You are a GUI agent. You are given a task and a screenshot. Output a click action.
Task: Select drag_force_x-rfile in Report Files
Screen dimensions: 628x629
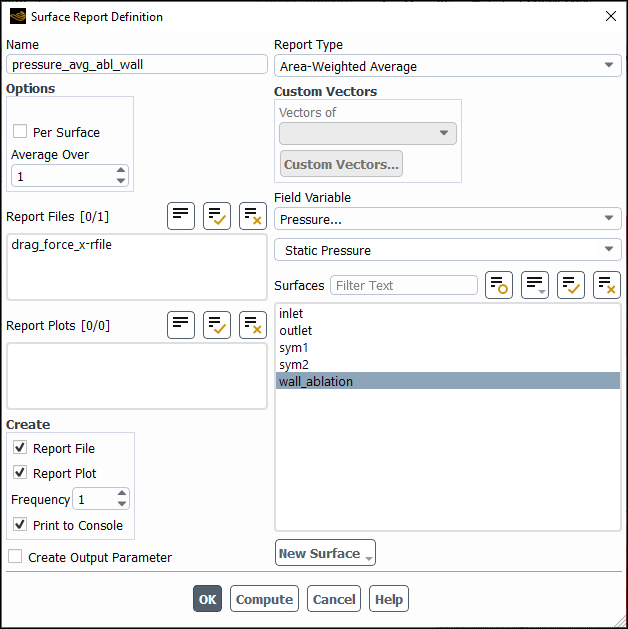(x=137, y=245)
